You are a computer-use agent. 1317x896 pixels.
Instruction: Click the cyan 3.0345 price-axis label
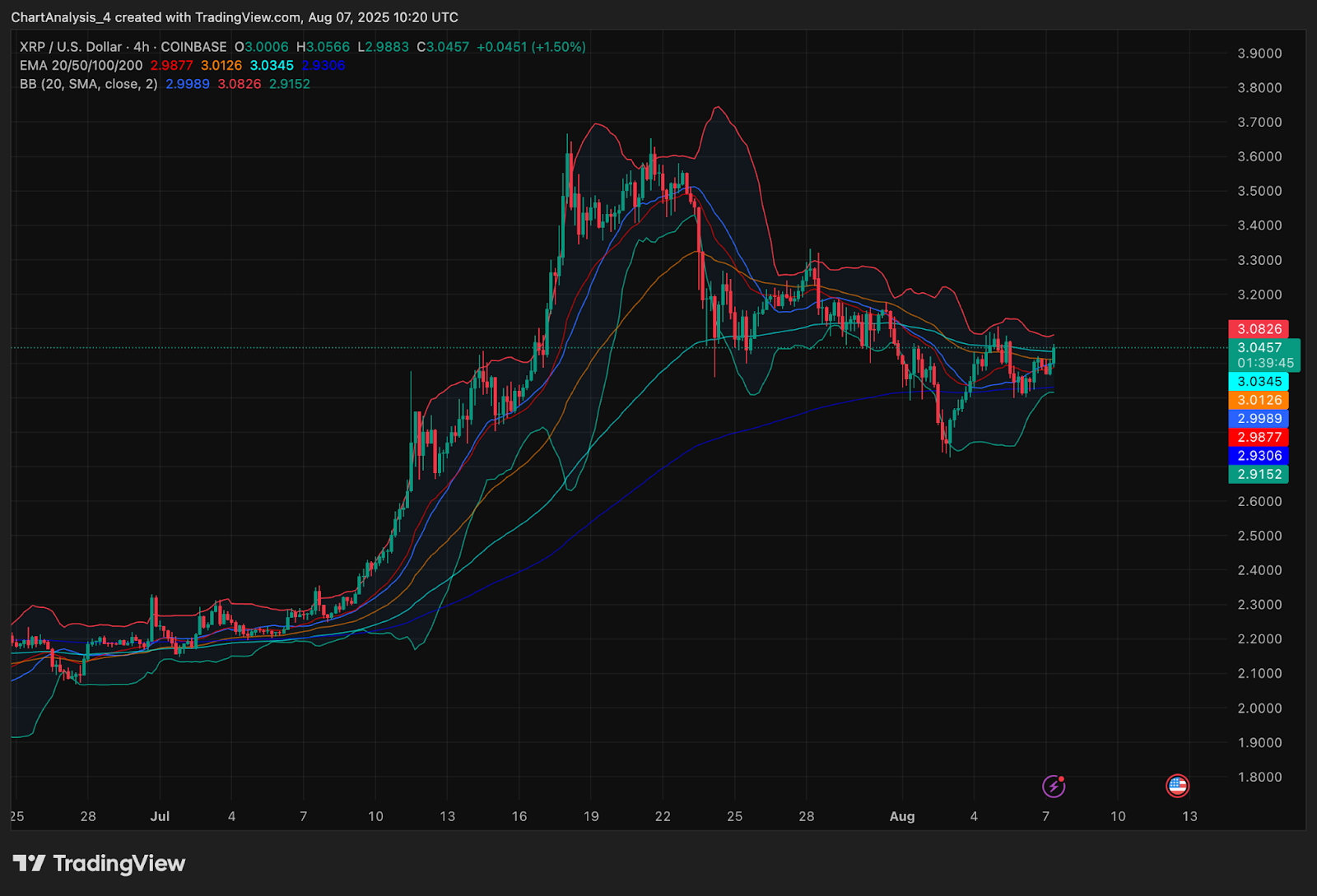(x=1259, y=382)
